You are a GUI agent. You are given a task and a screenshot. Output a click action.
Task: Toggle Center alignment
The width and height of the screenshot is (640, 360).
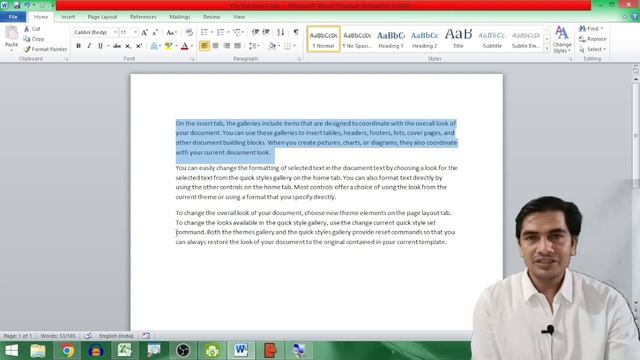pyautogui.click(x=216, y=46)
